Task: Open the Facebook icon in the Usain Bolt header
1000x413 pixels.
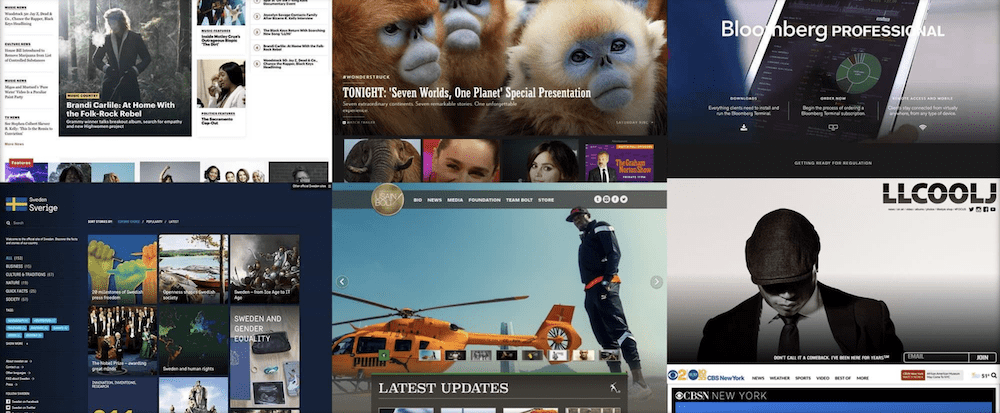Action: point(615,199)
